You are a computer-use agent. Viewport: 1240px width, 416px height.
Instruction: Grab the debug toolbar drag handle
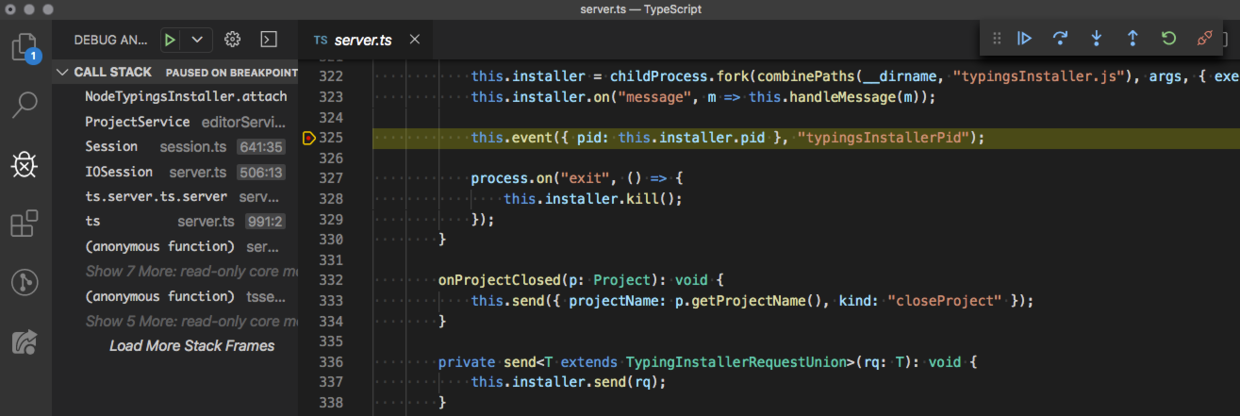click(997, 39)
